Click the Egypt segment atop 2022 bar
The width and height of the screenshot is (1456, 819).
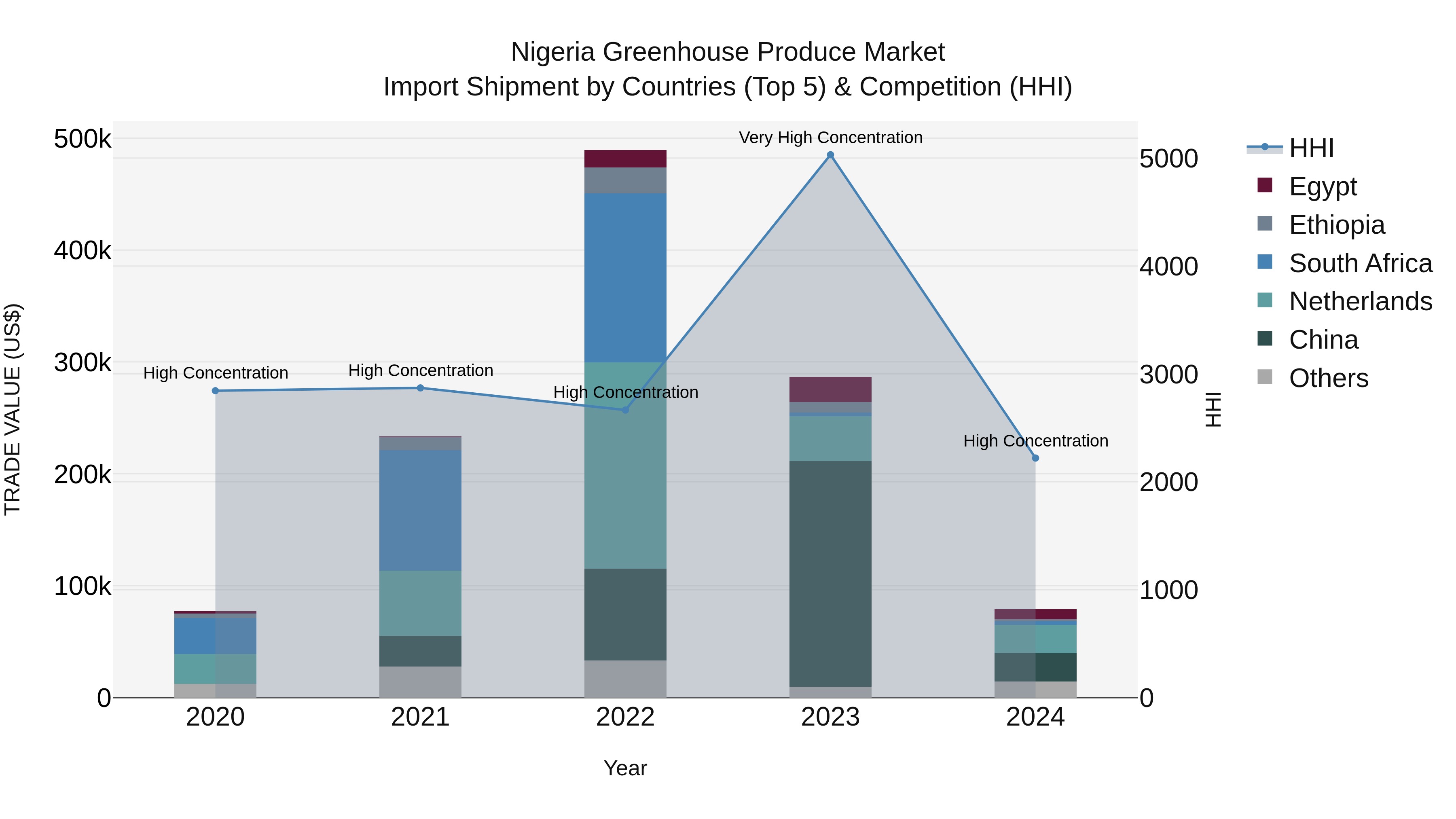click(x=625, y=159)
